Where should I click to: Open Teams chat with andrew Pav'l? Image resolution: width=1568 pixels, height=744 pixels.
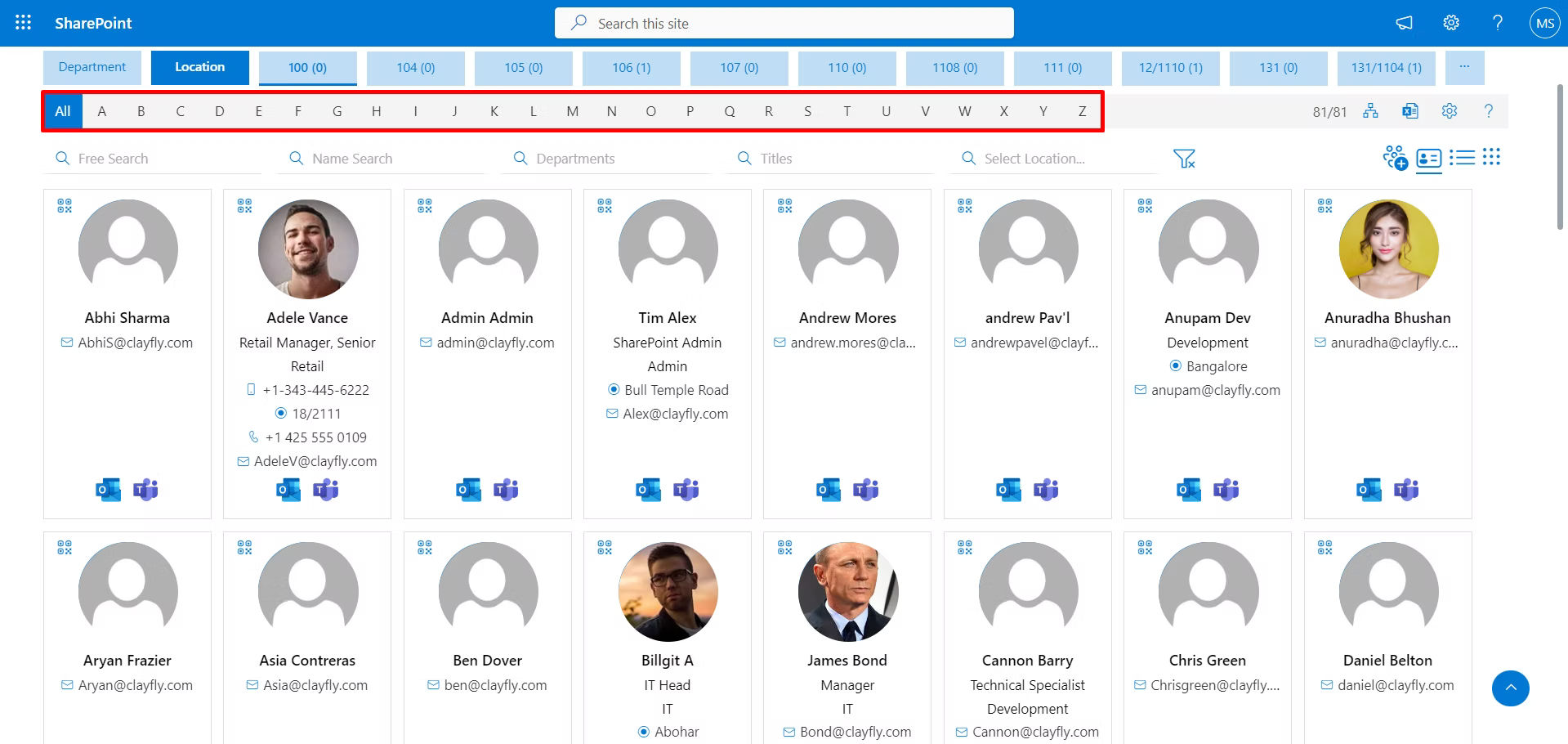[x=1046, y=490]
